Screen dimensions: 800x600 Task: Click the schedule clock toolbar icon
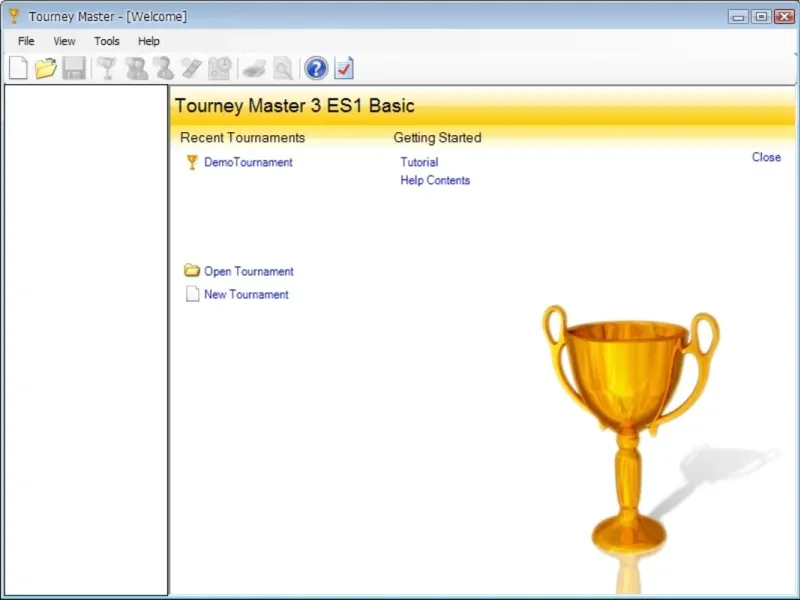[x=220, y=68]
